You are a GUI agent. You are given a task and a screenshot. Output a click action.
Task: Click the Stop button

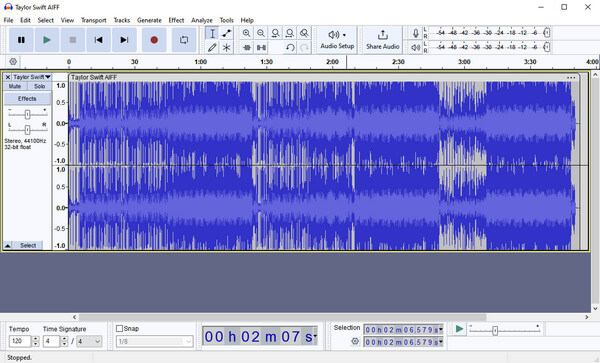coord(73,40)
